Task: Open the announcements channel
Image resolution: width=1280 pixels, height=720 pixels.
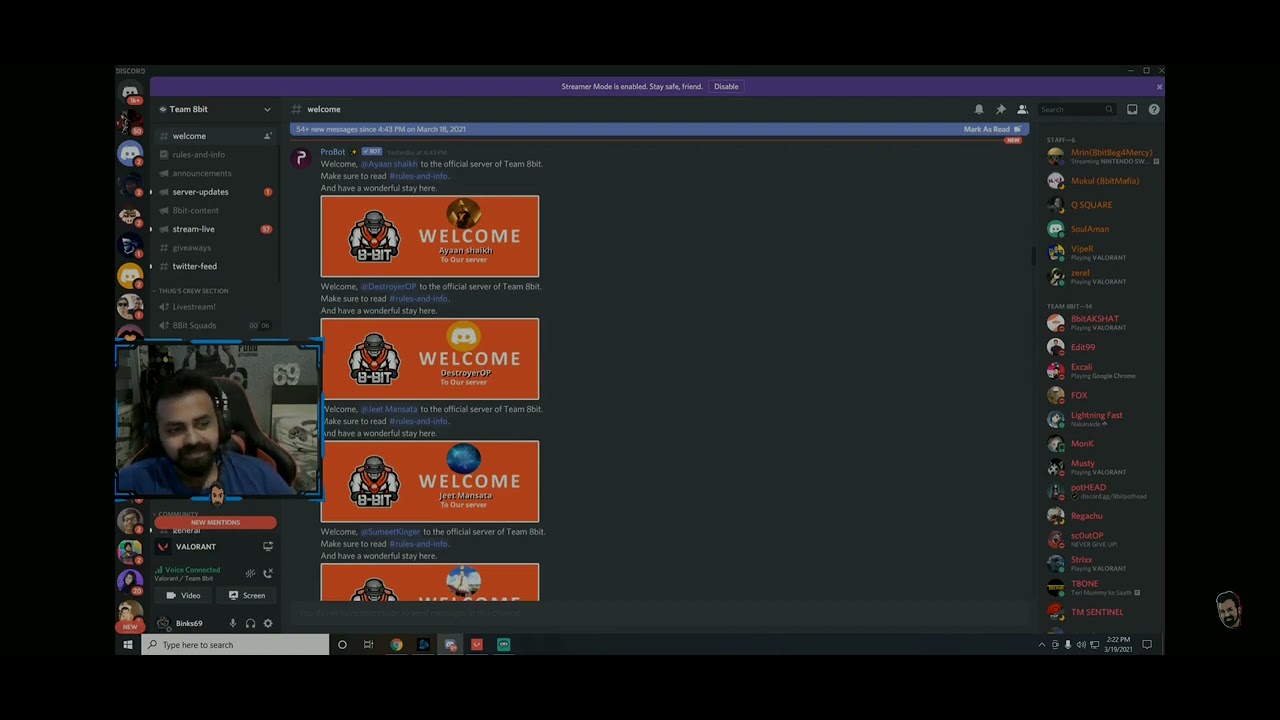Action: (214, 173)
